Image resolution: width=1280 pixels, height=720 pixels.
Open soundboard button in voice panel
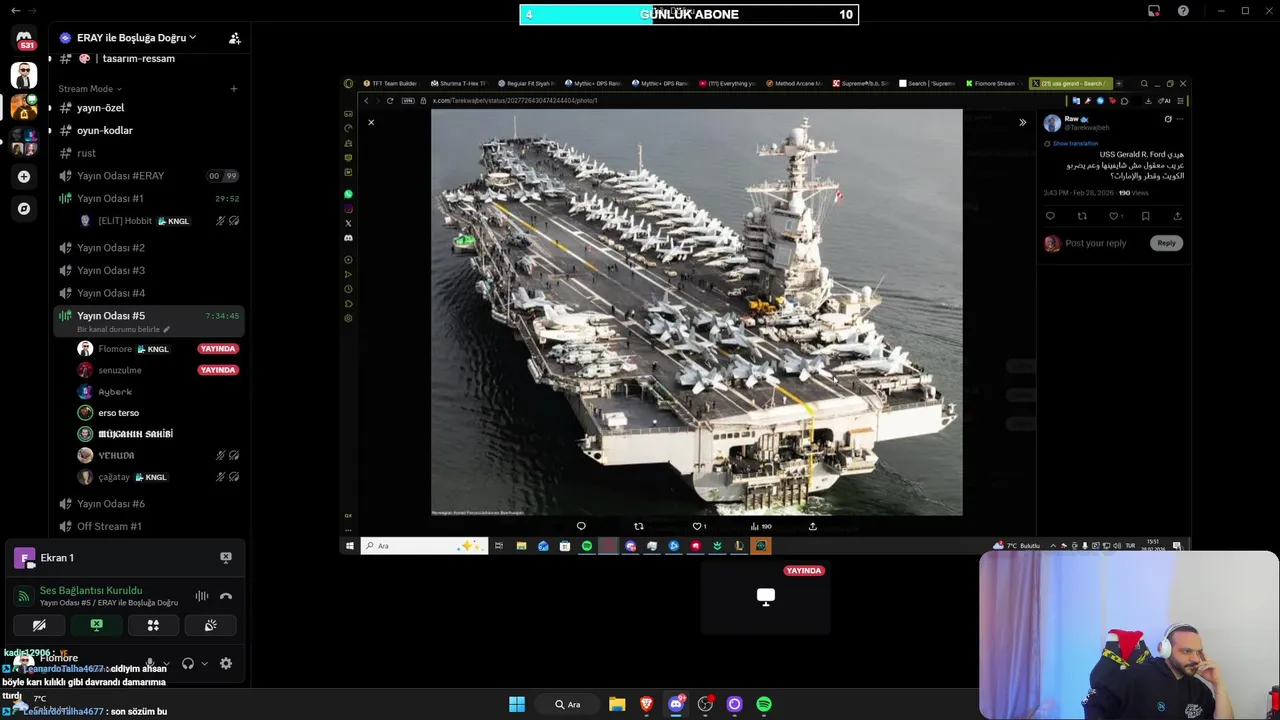(210, 625)
